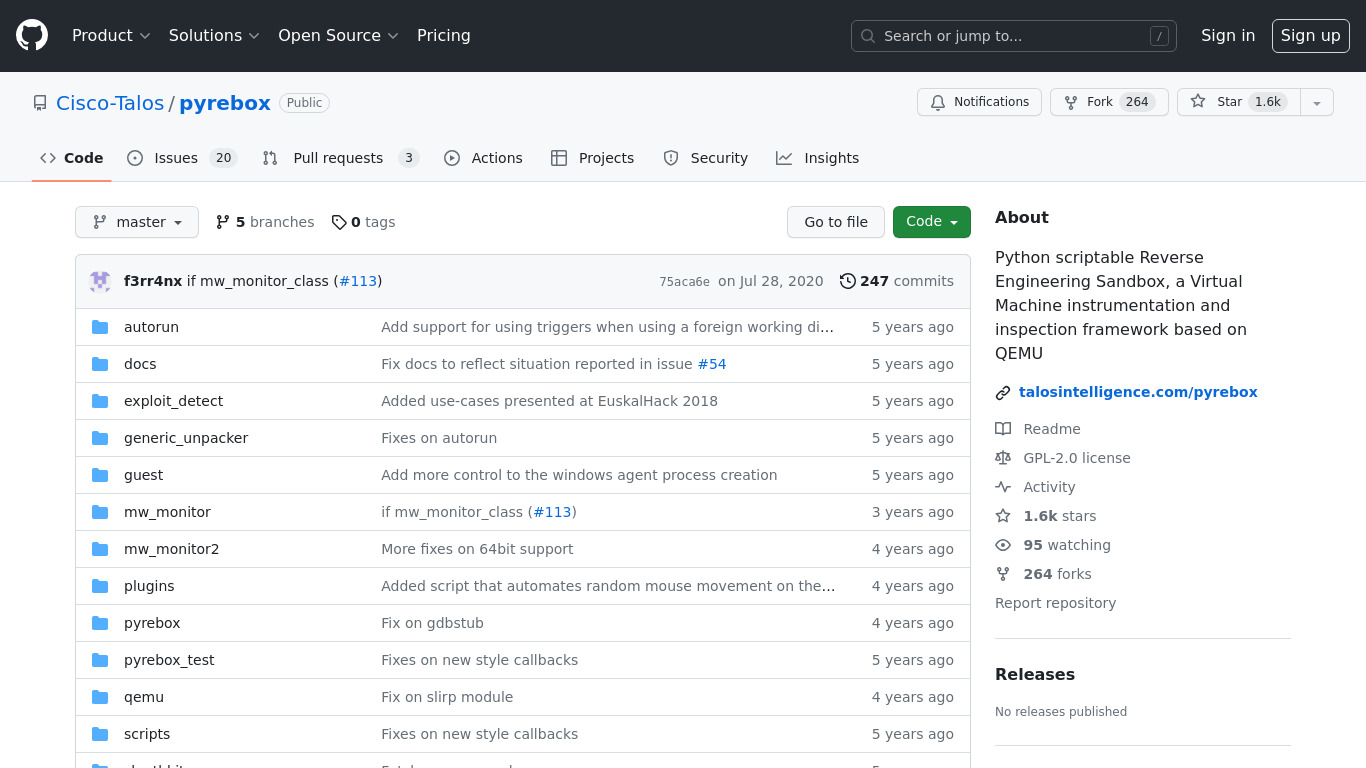Click the license scale icon

click(1003, 458)
